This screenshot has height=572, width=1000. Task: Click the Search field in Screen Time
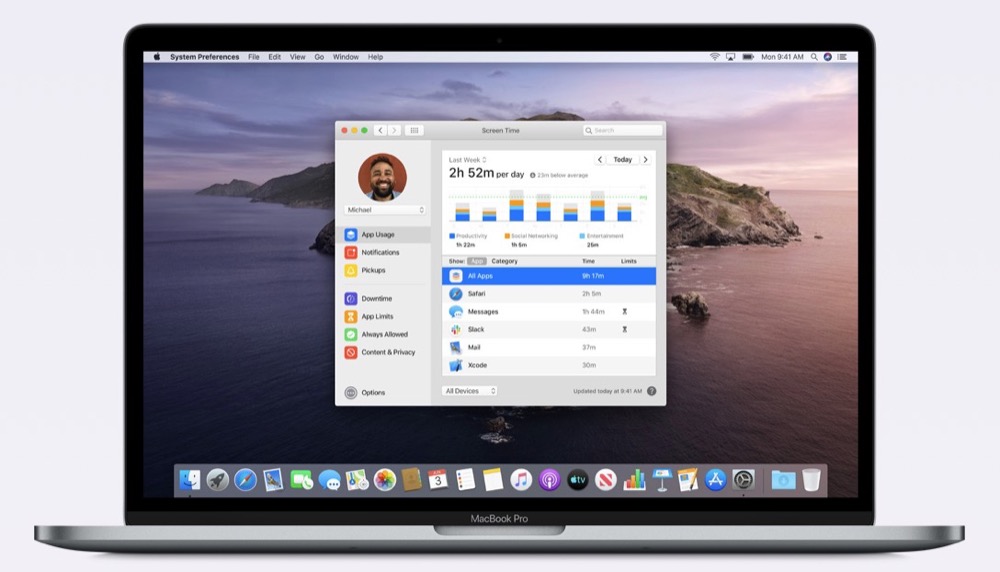pos(622,130)
